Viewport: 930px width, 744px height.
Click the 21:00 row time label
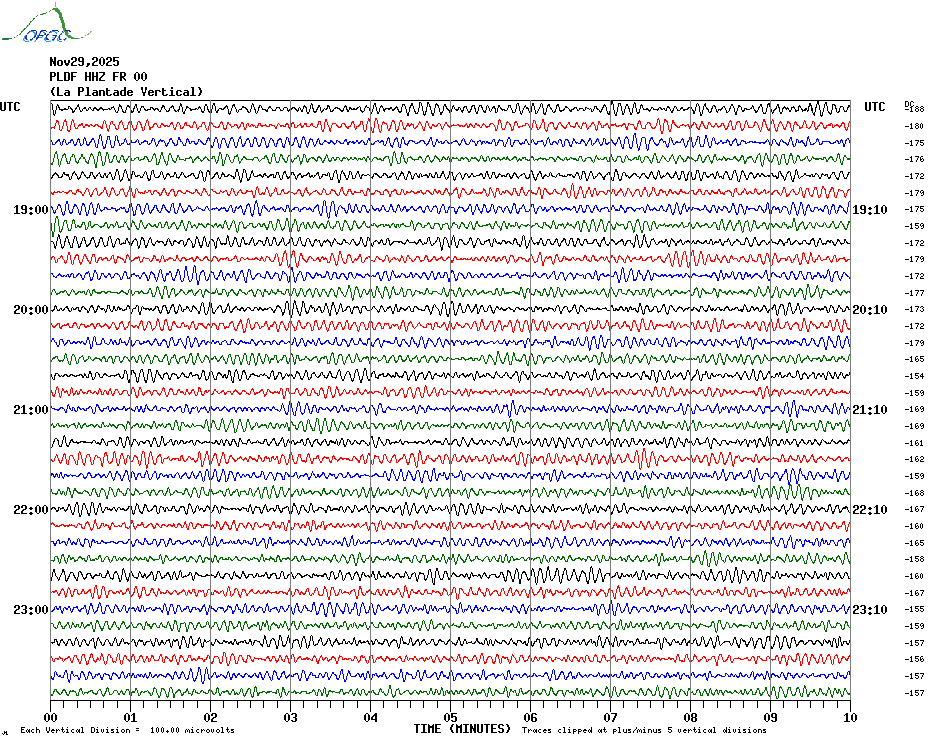31,410
